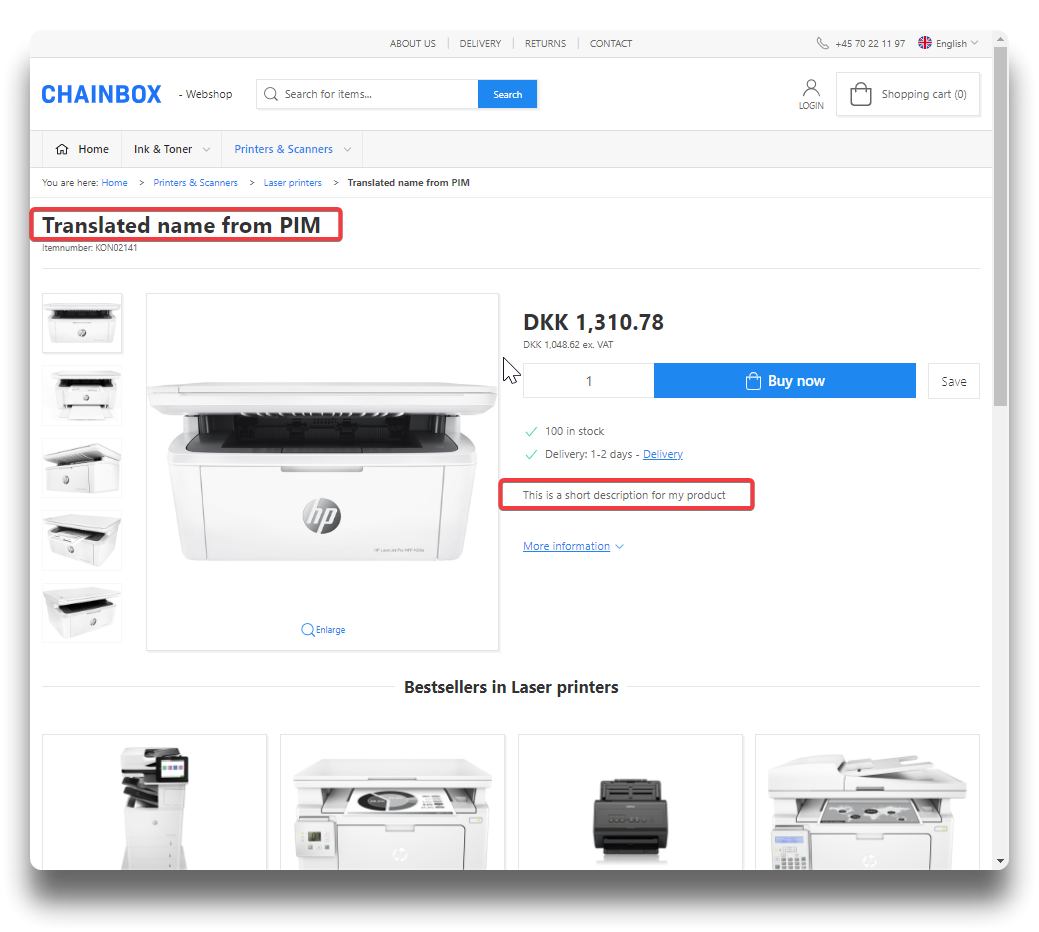Screen dimensions: 1039x932
Task: Click the Save button
Action: click(x=953, y=381)
